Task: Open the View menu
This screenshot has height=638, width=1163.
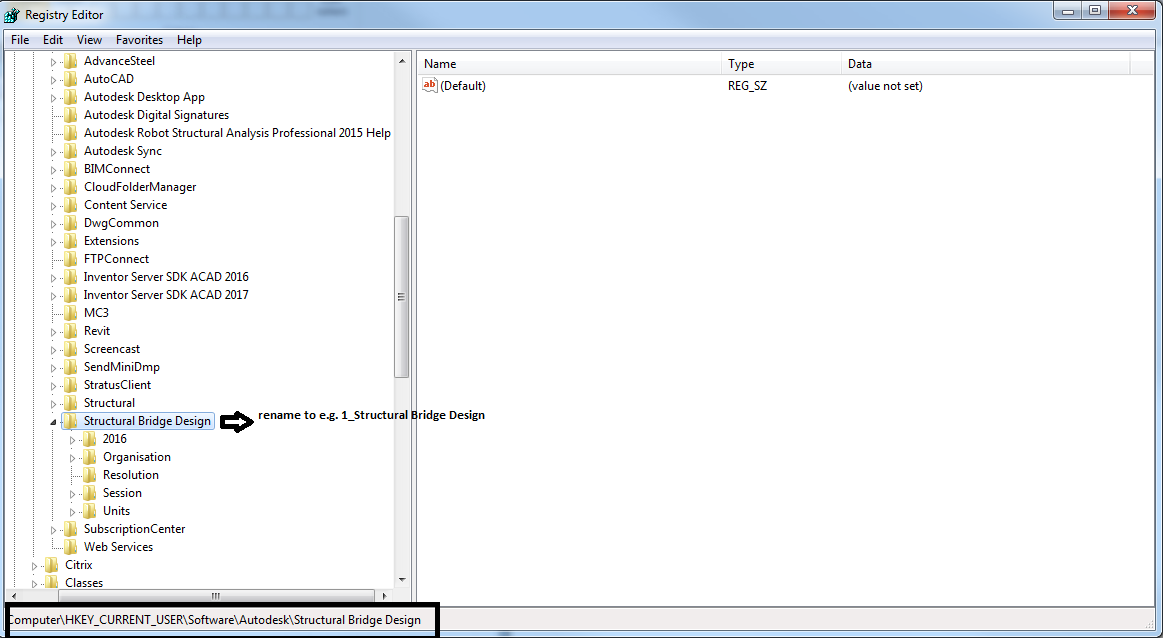Action: (x=89, y=39)
